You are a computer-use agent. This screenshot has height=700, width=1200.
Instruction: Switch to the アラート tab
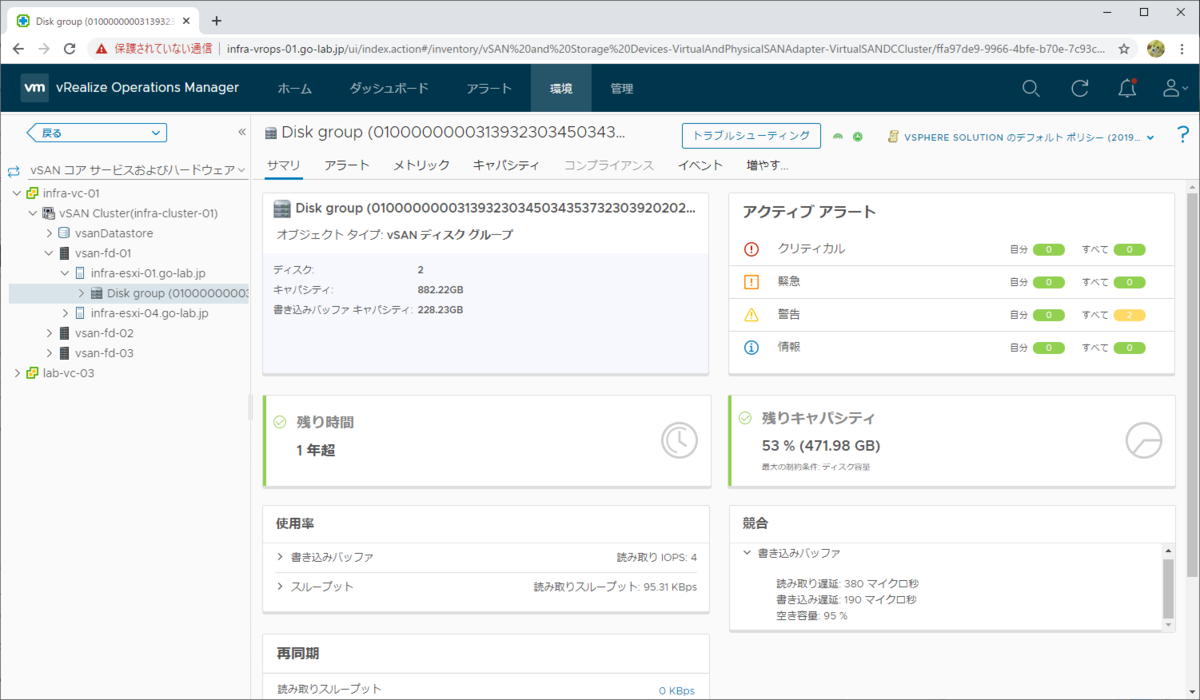(347, 165)
